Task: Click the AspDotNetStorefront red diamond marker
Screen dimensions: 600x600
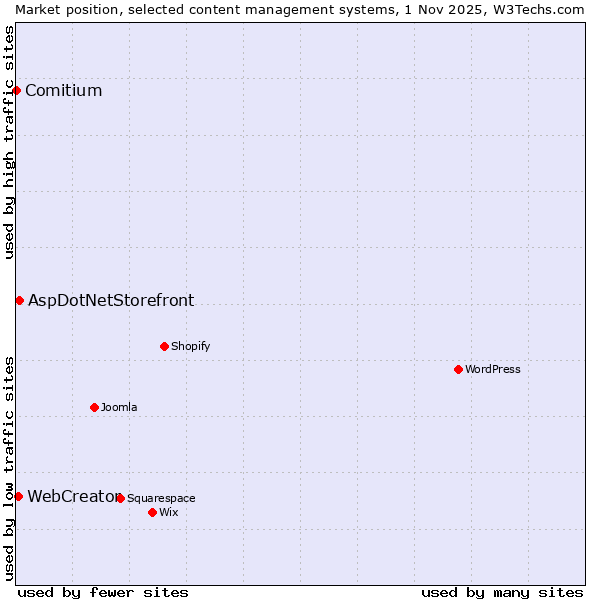Action: [x=19, y=300]
